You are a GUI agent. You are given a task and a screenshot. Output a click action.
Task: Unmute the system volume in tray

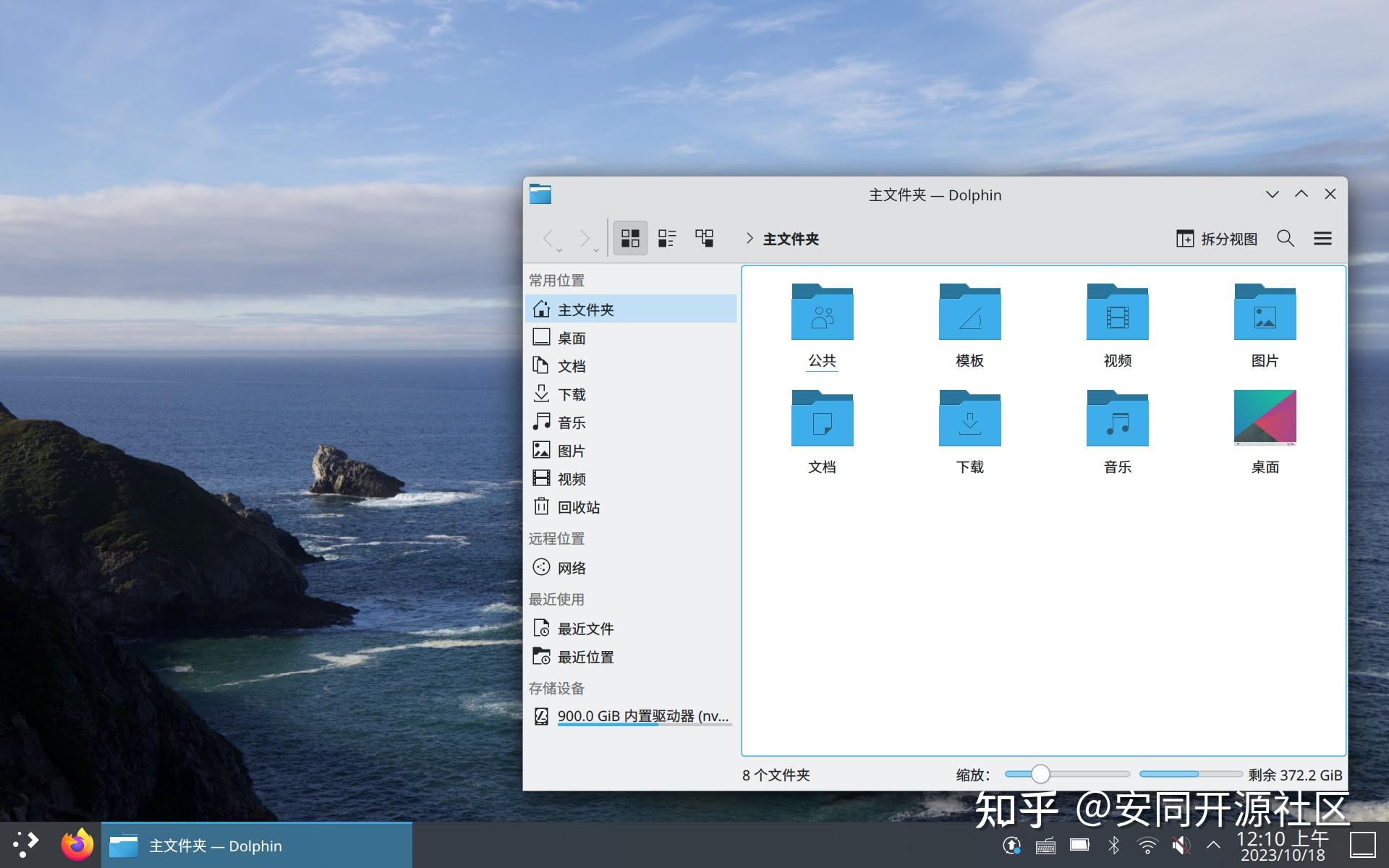[1179, 844]
